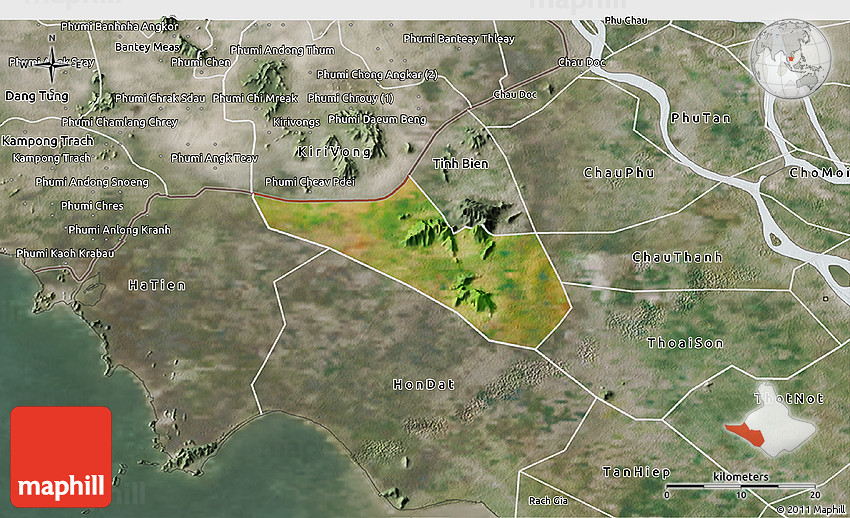Click the Dang Tung label
The width and height of the screenshot is (850, 518).
pyautogui.click(x=37, y=96)
